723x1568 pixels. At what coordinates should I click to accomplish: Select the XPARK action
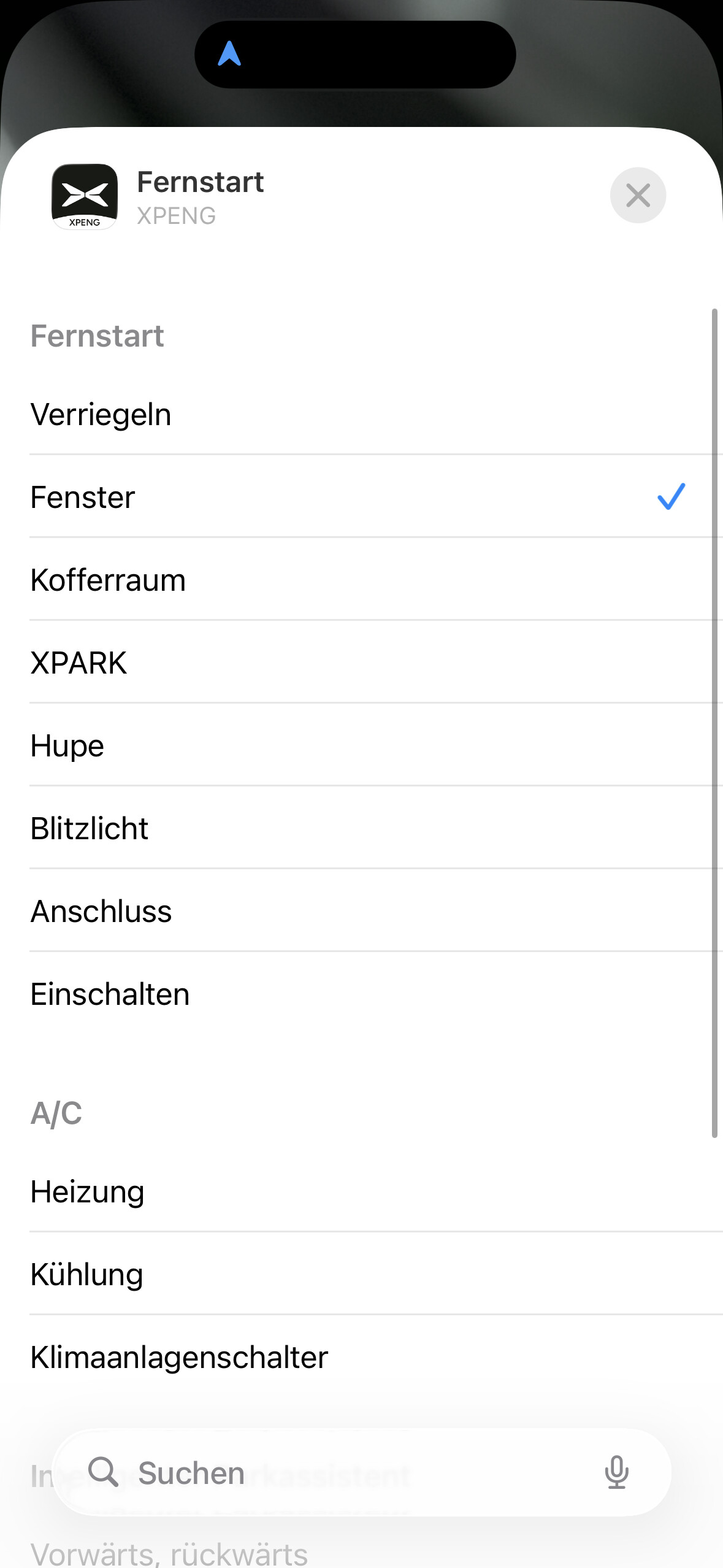coord(79,663)
